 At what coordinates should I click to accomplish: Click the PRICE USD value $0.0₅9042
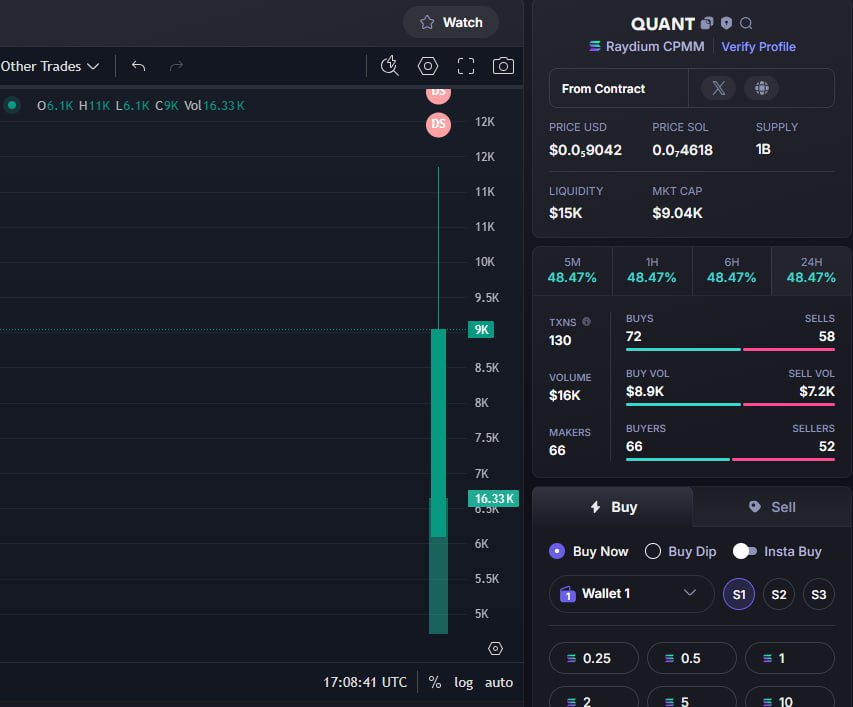[585, 150]
